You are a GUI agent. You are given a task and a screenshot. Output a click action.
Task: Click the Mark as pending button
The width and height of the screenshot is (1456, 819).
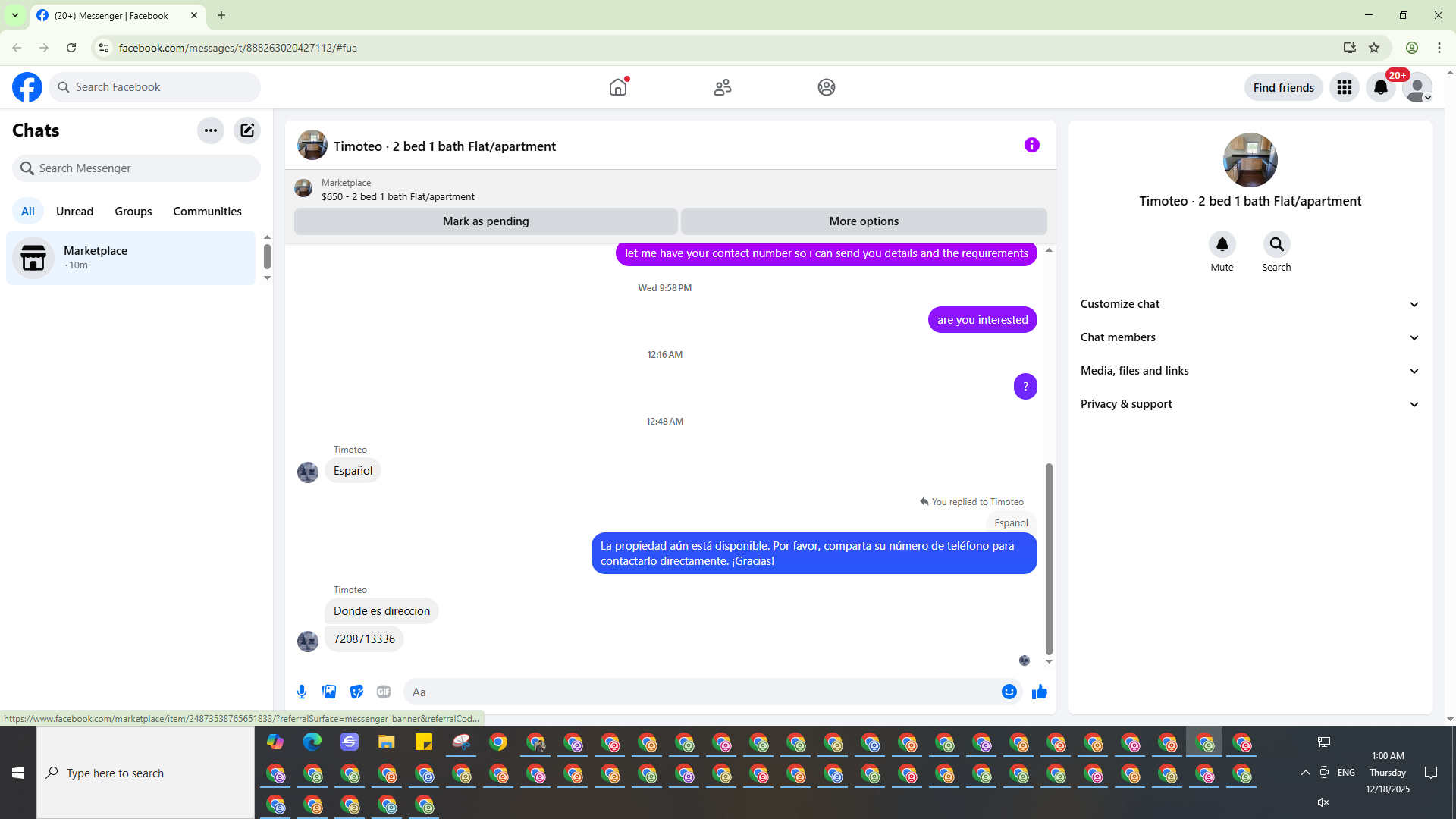click(x=485, y=221)
